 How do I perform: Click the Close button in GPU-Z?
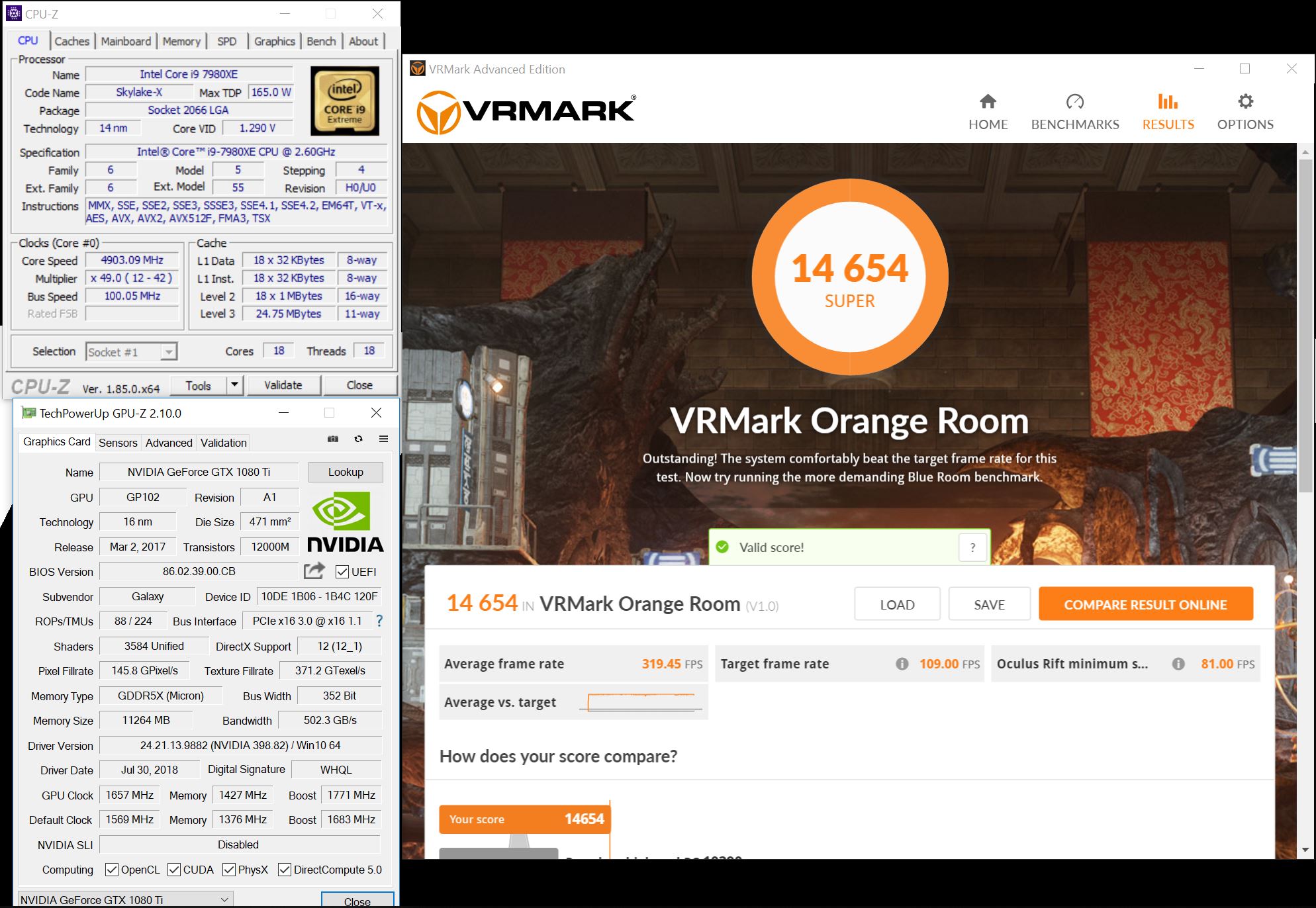point(357,901)
